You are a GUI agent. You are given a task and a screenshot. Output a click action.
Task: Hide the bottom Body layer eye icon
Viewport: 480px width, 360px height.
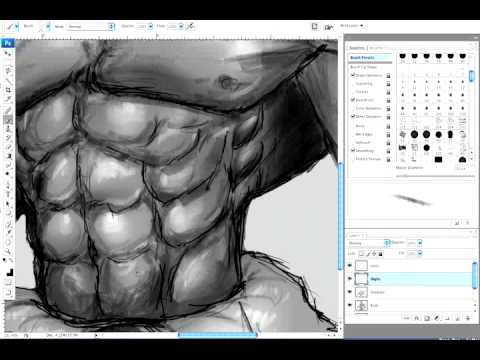click(x=350, y=305)
